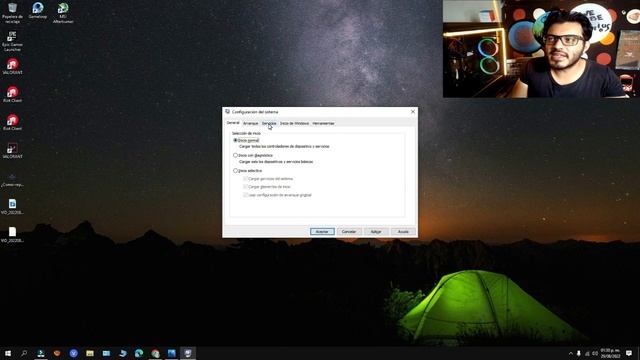
Task: Toggle Usar configuración de arranque original checkbox
Action: click(x=245, y=195)
